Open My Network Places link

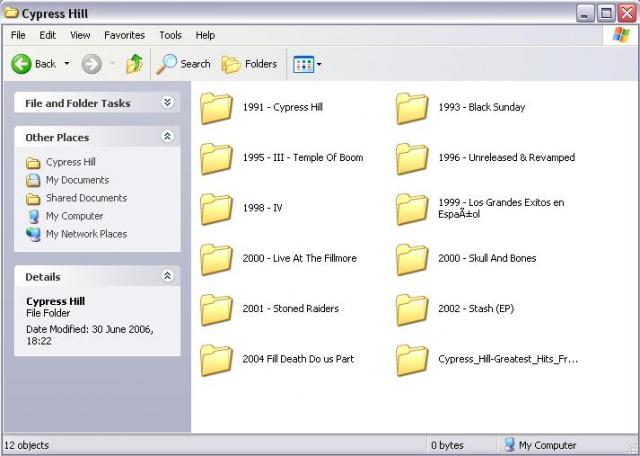pyautogui.click(x=86, y=234)
